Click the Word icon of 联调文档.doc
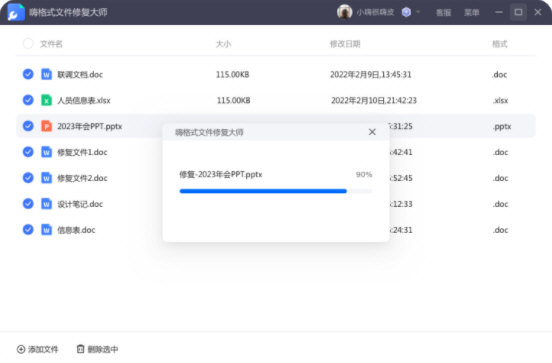The height and width of the screenshot is (363, 552). tap(46, 74)
